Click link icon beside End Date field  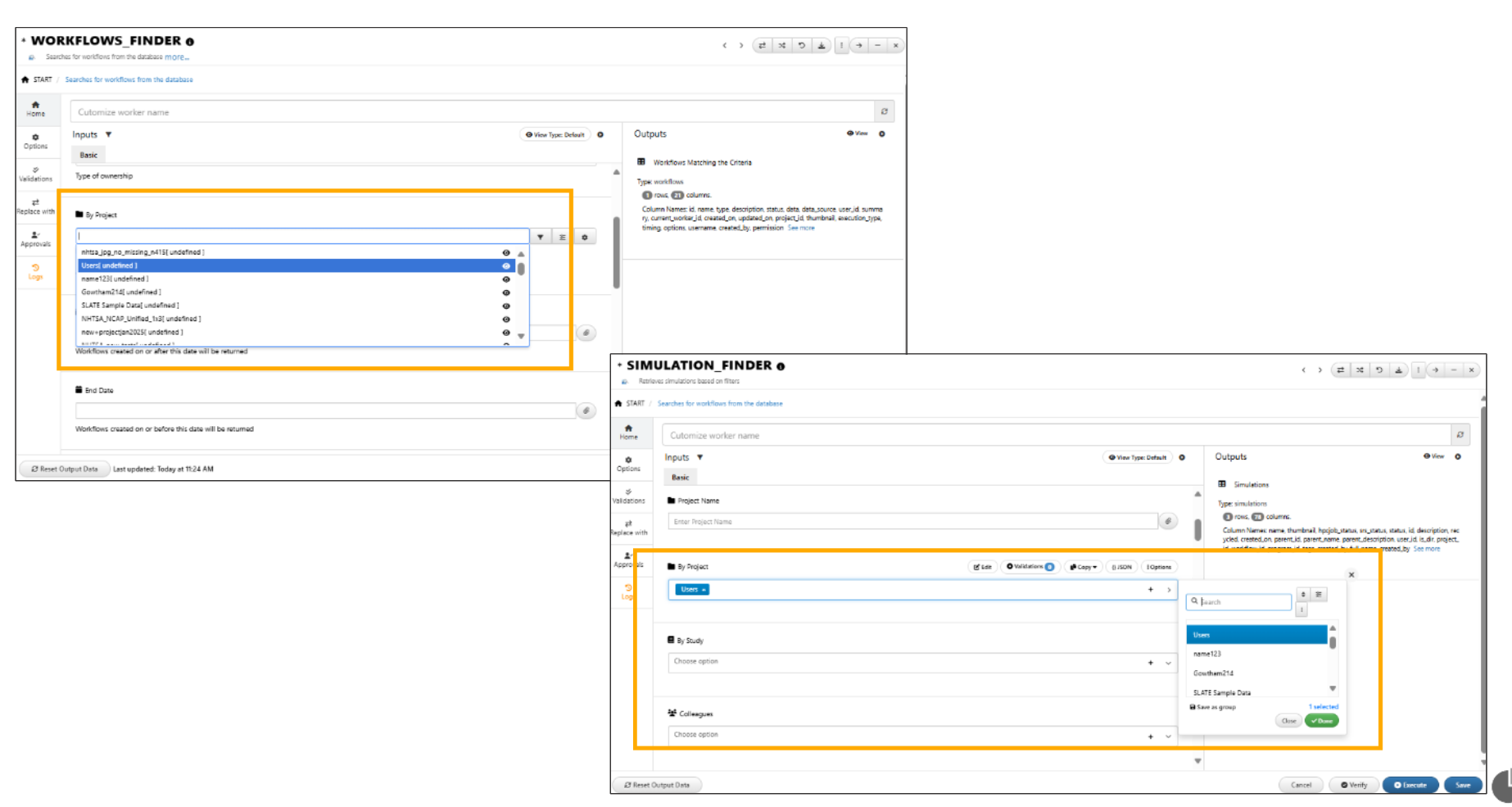(x=586, y=410)
